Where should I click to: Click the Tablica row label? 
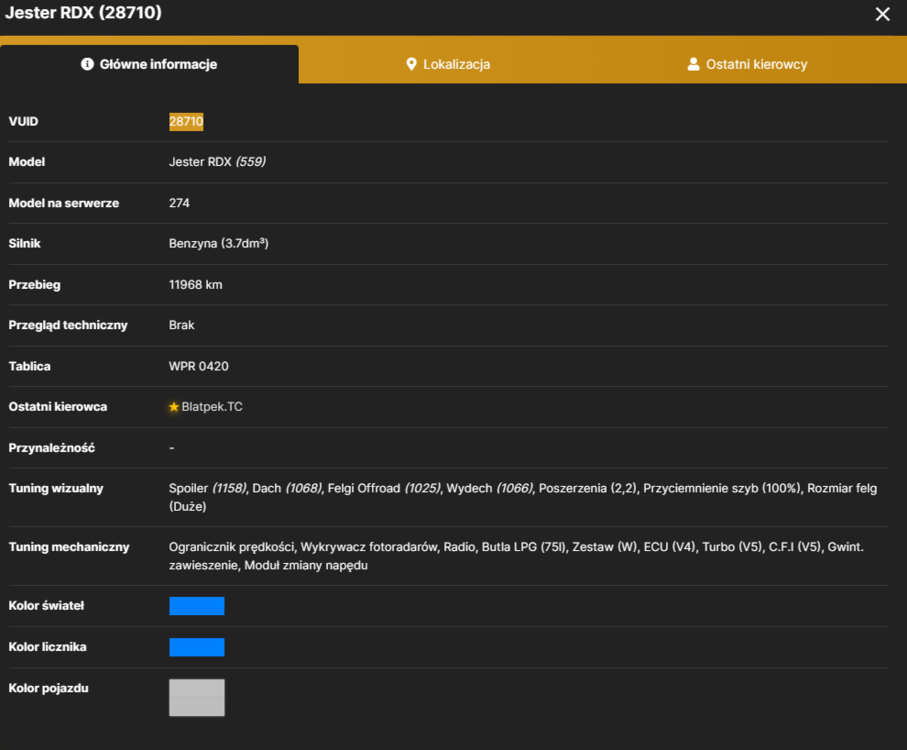coord(30,366)
